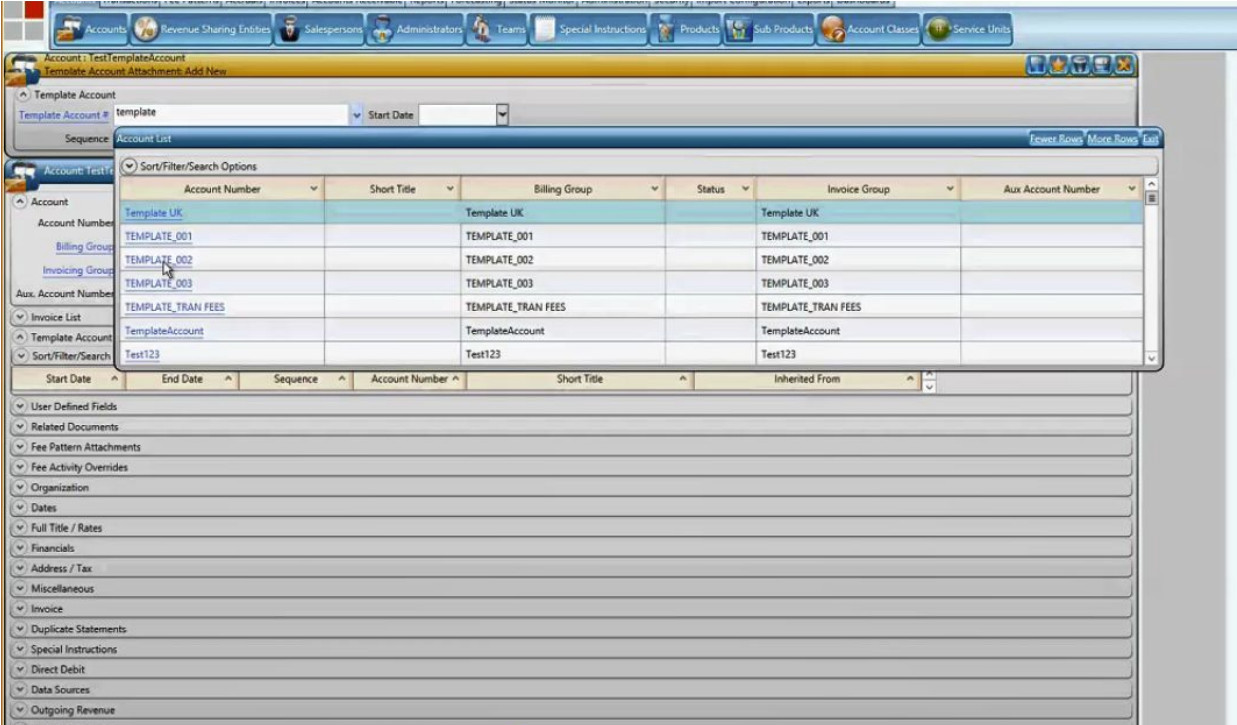The width and height of the screenshot is (1237, 725).
Task: Select the TEMPLATE_002 account link
Action: tap(158, 260)
